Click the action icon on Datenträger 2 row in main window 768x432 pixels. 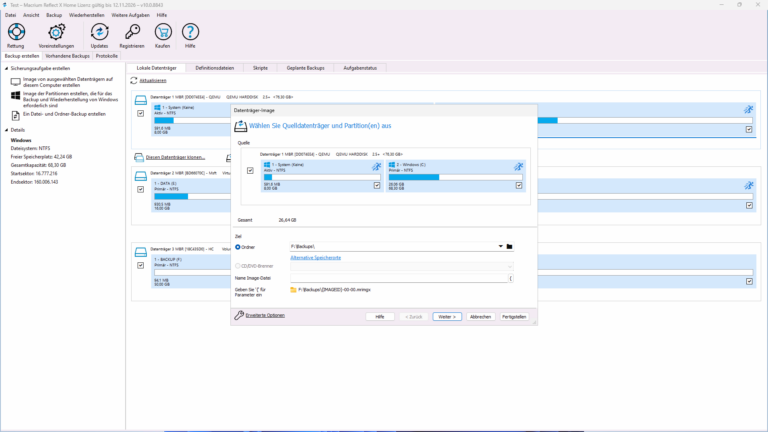pyautogui.click(x=748, y=185)
